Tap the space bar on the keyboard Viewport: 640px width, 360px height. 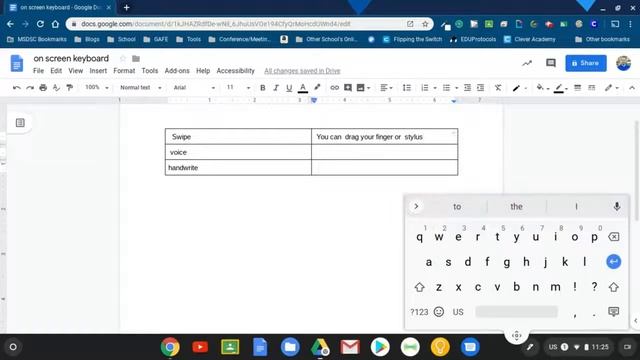(x=516, y=312)
